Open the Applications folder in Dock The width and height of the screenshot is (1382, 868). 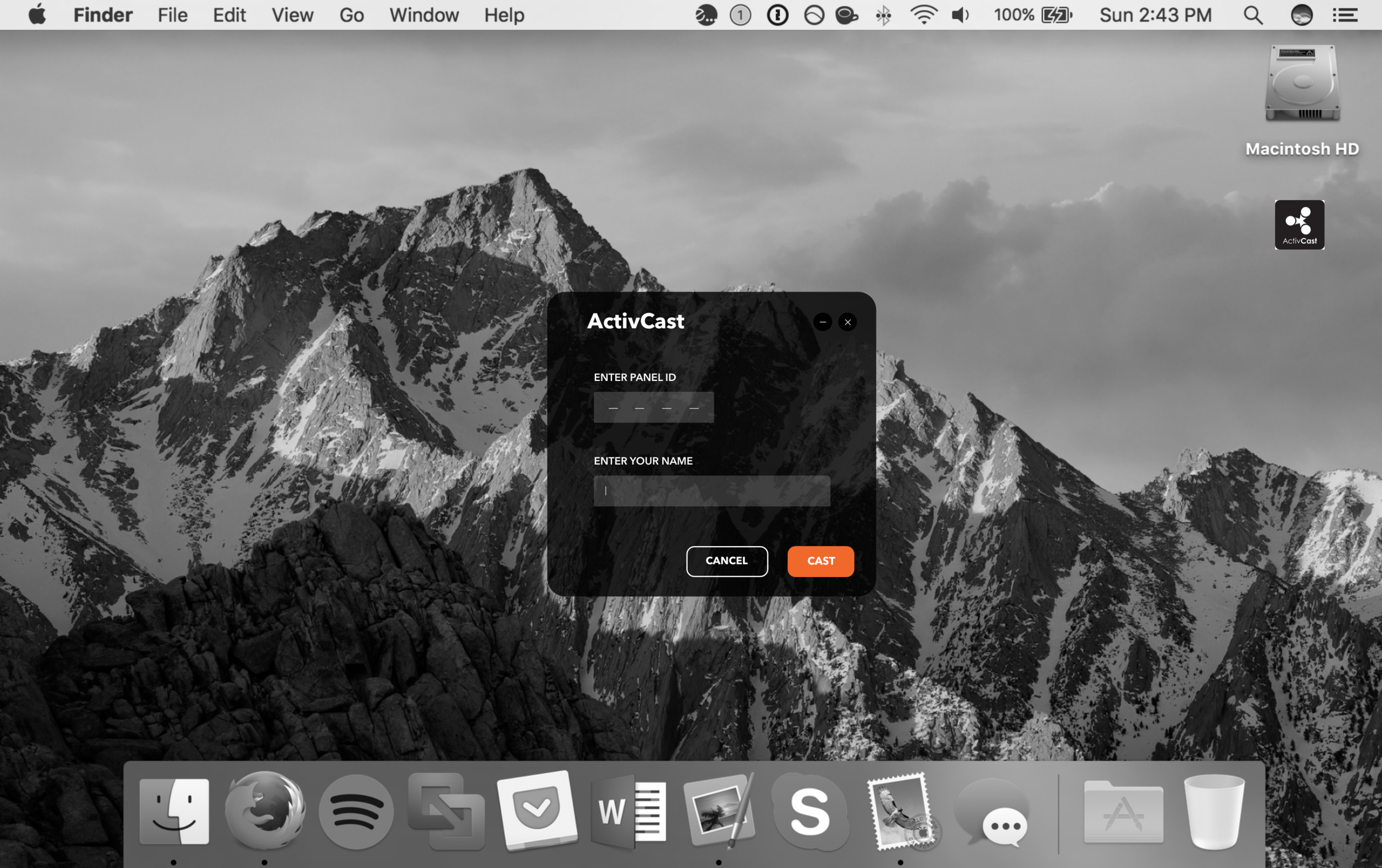[x=1123, y=811]
